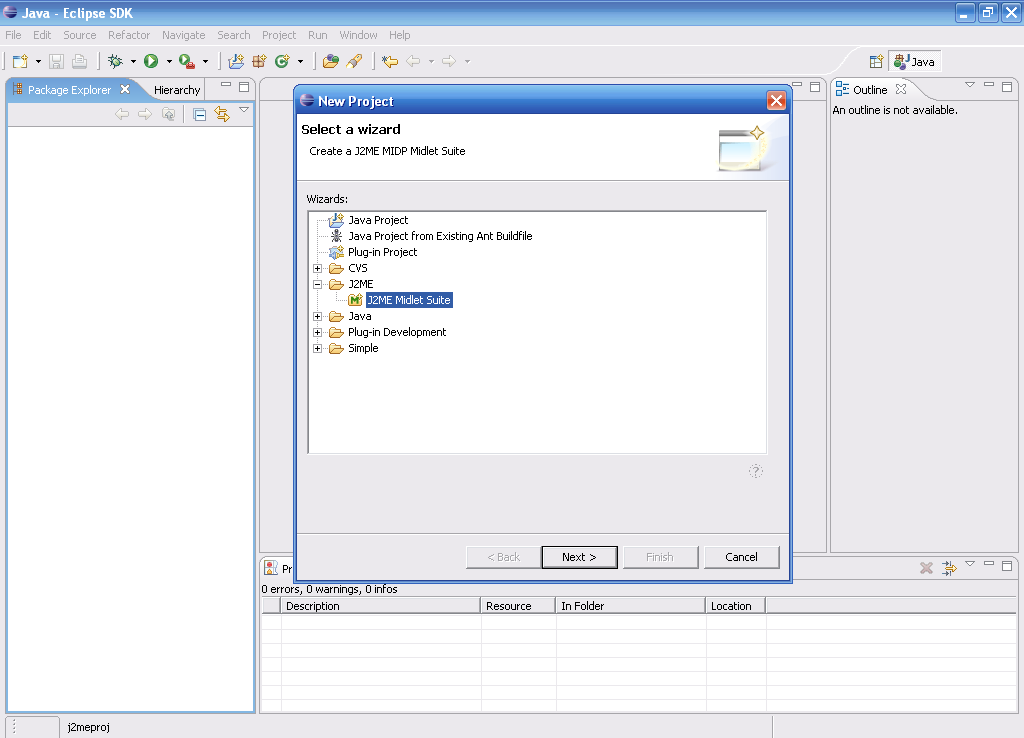Open the Outline view menu triangle

tap(970, 85)
